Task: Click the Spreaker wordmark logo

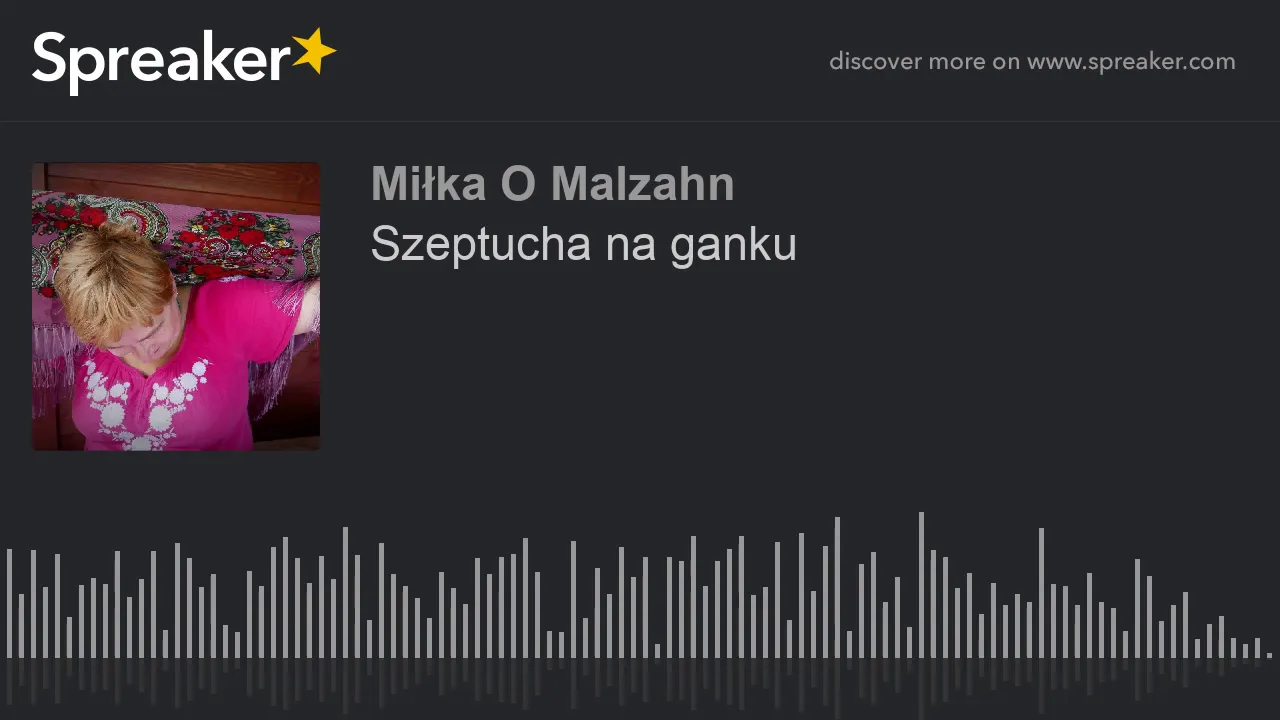Action: click(x=184, y=61)
